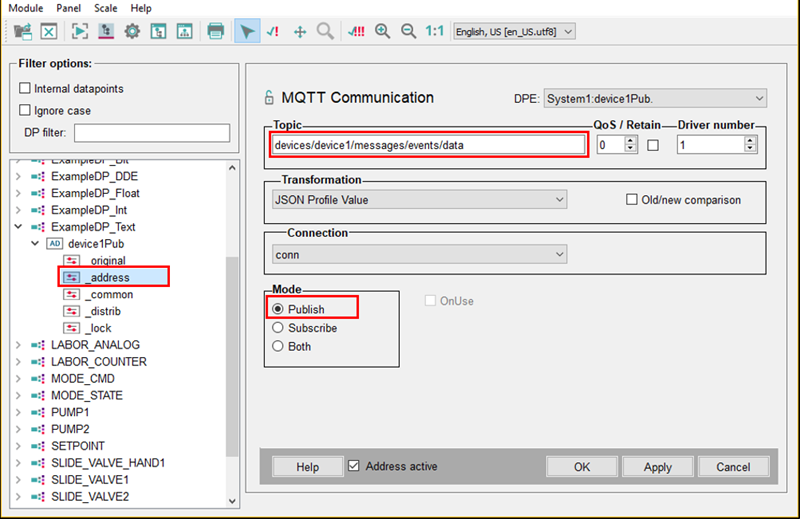Open the Connection dropdown conn

419,254
